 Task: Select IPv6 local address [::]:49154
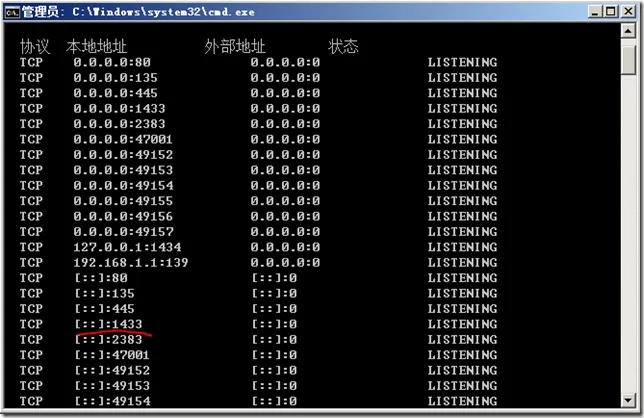point(113,401)
